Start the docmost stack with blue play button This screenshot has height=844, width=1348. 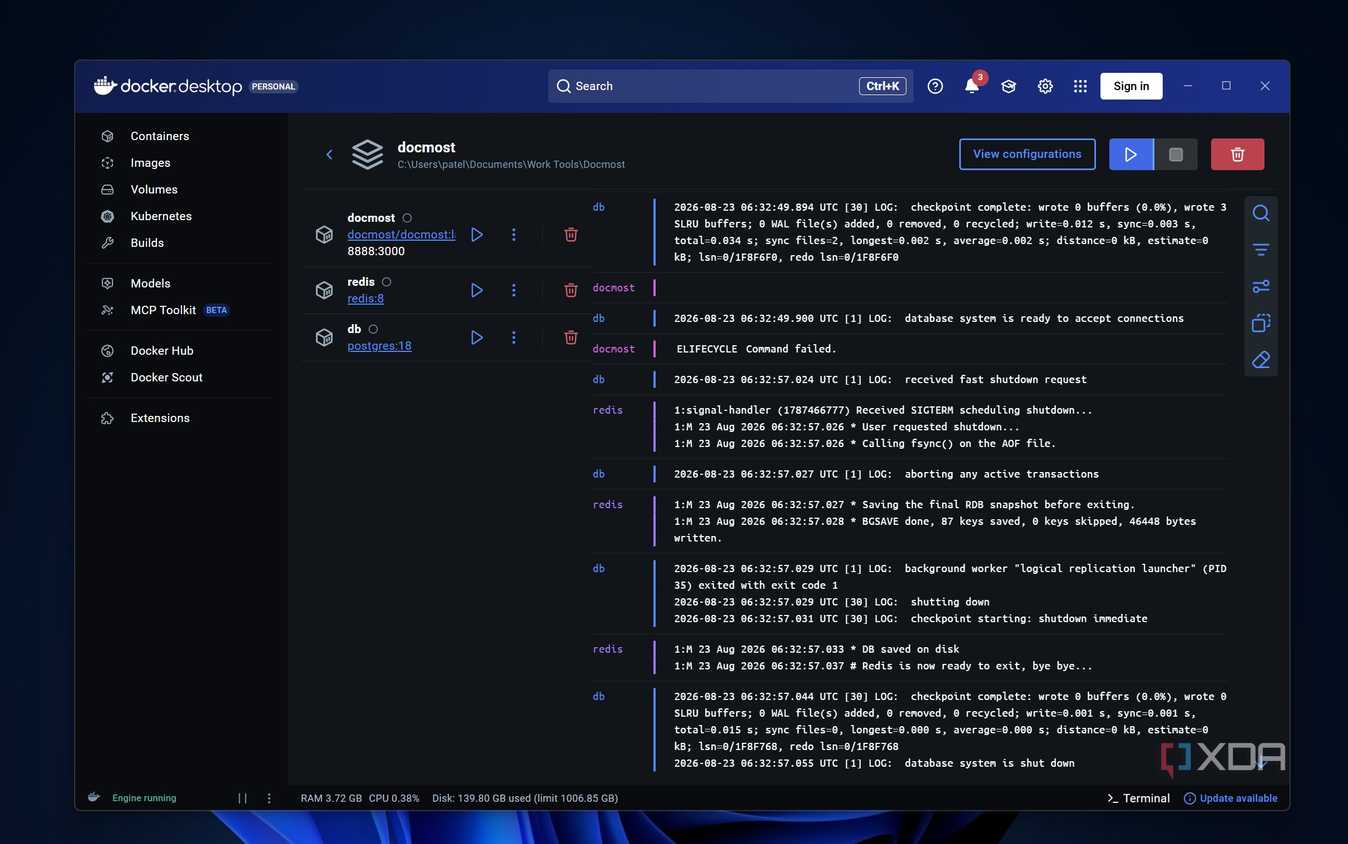(x=1131, y=154)
